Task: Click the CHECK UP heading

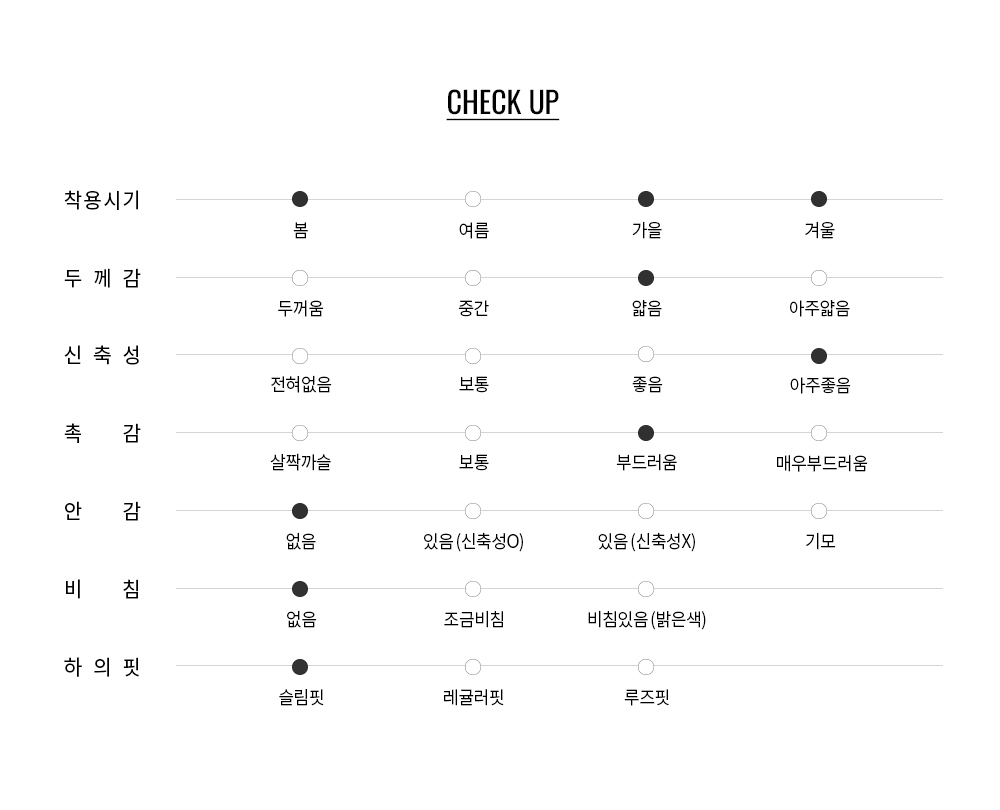Action: click(x=502, y=102)
